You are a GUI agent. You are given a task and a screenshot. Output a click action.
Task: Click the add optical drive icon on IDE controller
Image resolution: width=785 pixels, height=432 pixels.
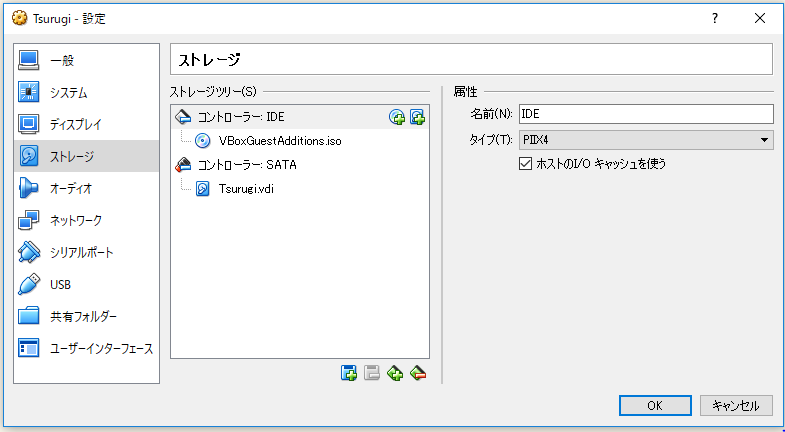click(x=397, y=117)
